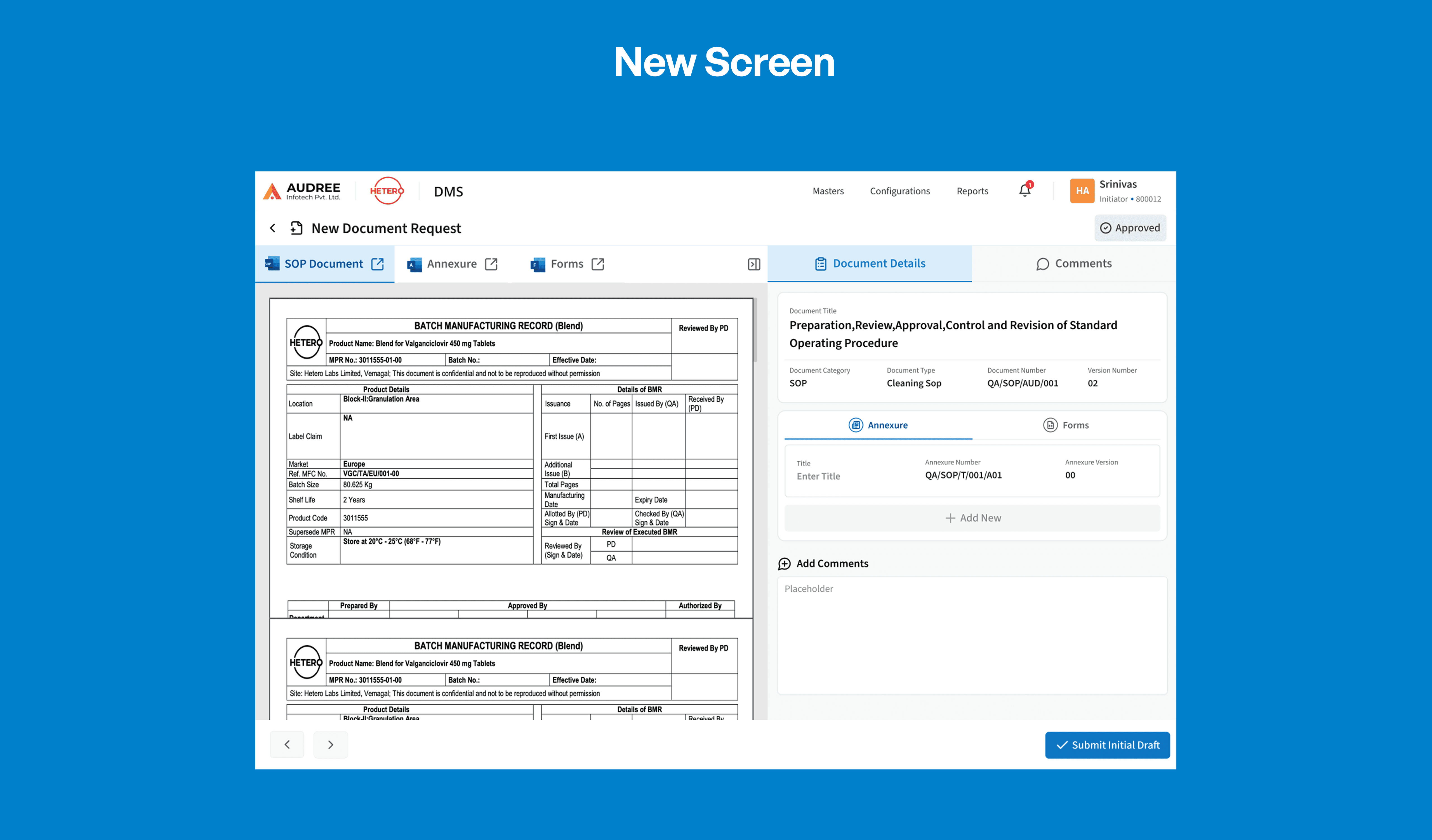Click the HA user avatar
The height and width of the screenshot is (840, 1432).
click(x=1082, y=191)
